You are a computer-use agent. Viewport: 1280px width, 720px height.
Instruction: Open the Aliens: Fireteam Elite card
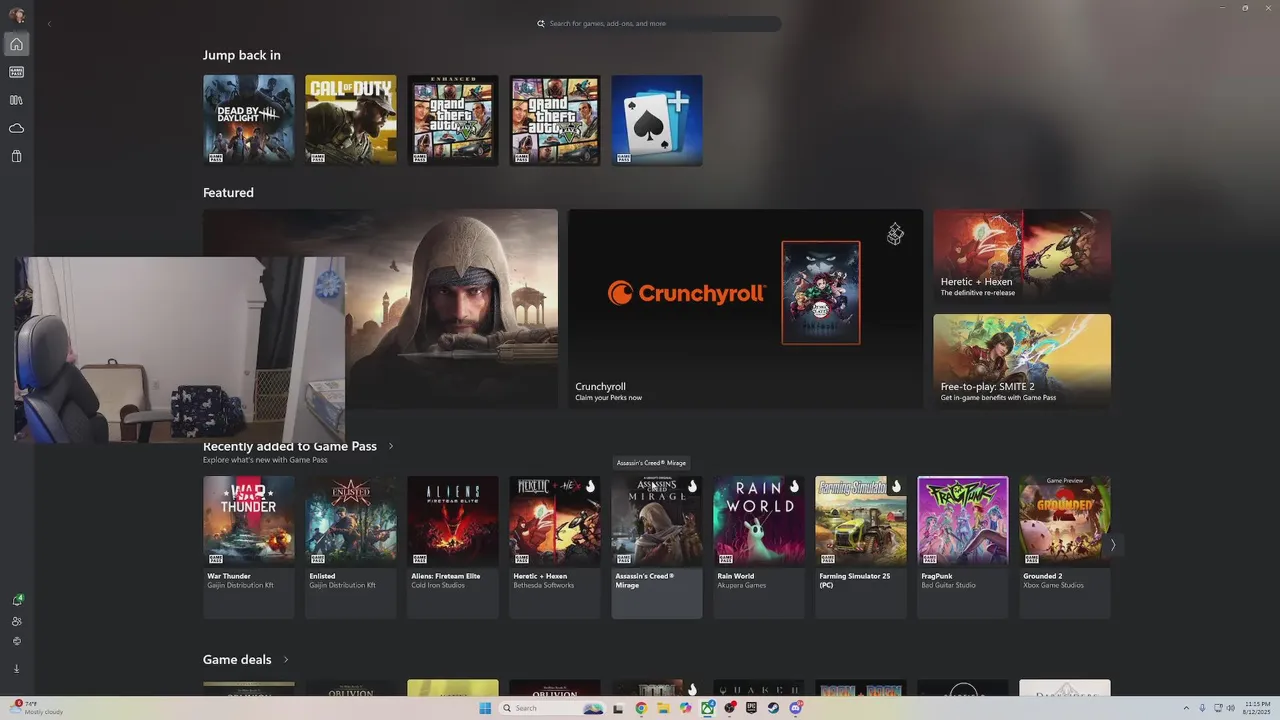click(x=453, y=547)
